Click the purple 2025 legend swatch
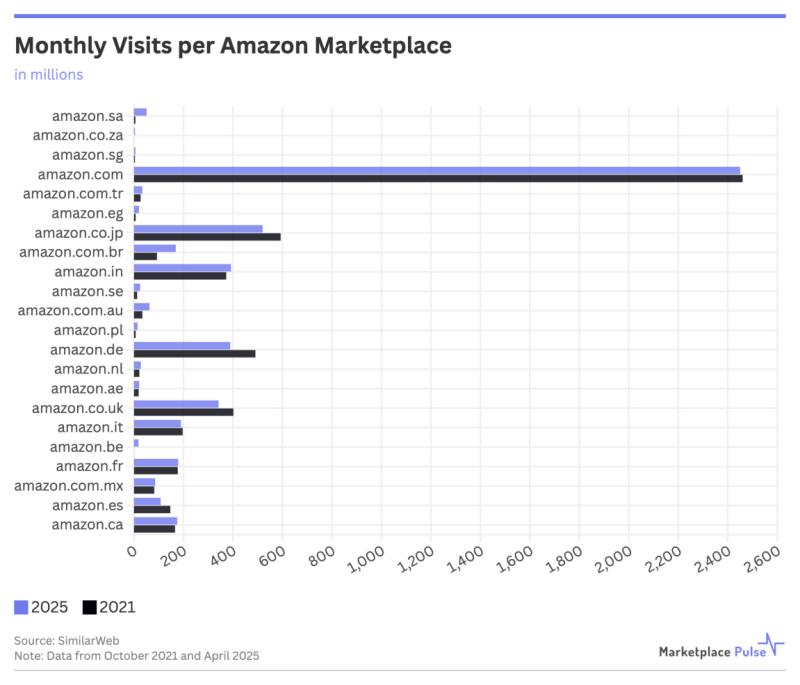Screen dimensions: 800x685 point(21,607)
